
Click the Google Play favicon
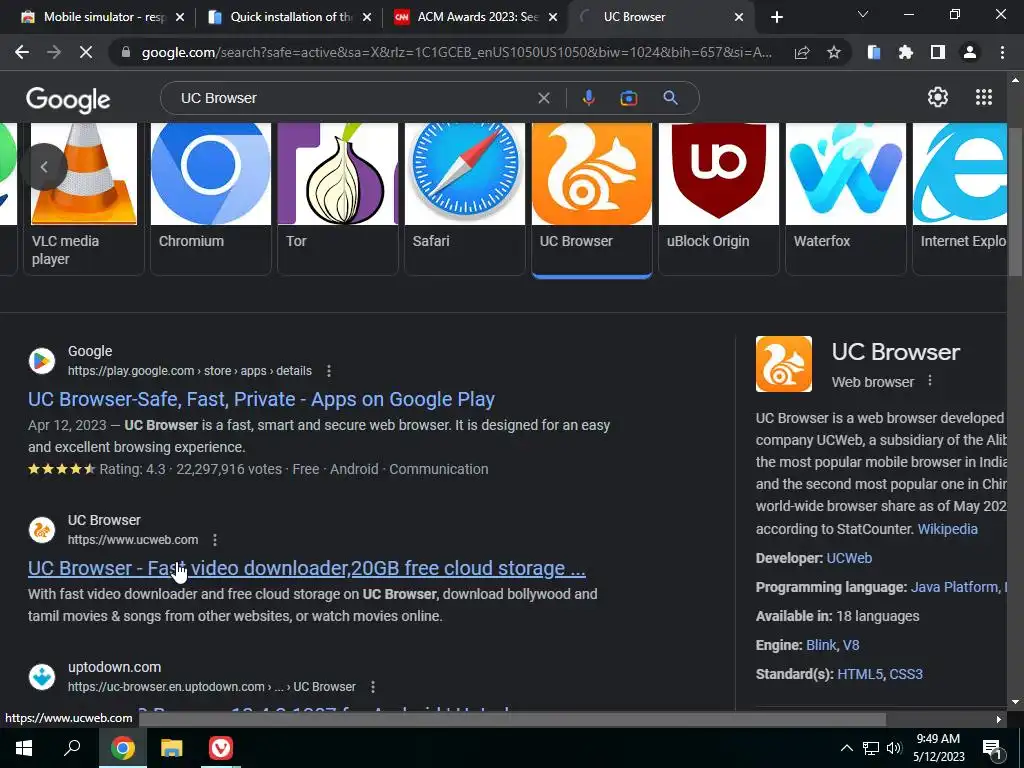pos(42,360)
